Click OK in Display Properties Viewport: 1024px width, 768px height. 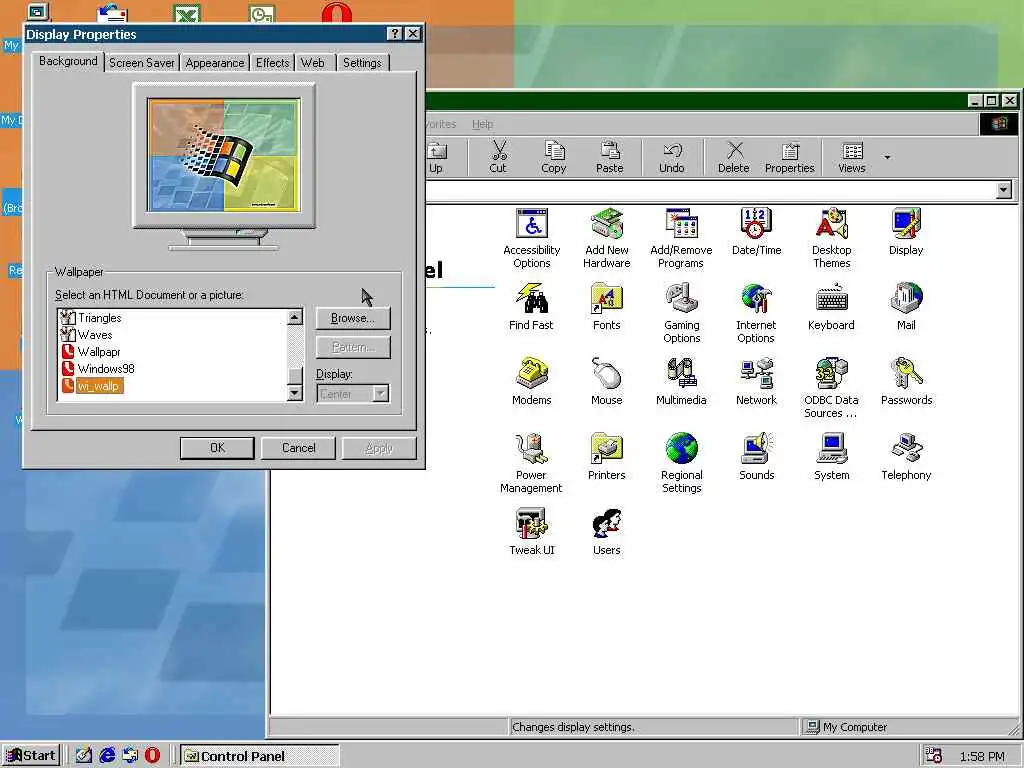click(217, 448)
